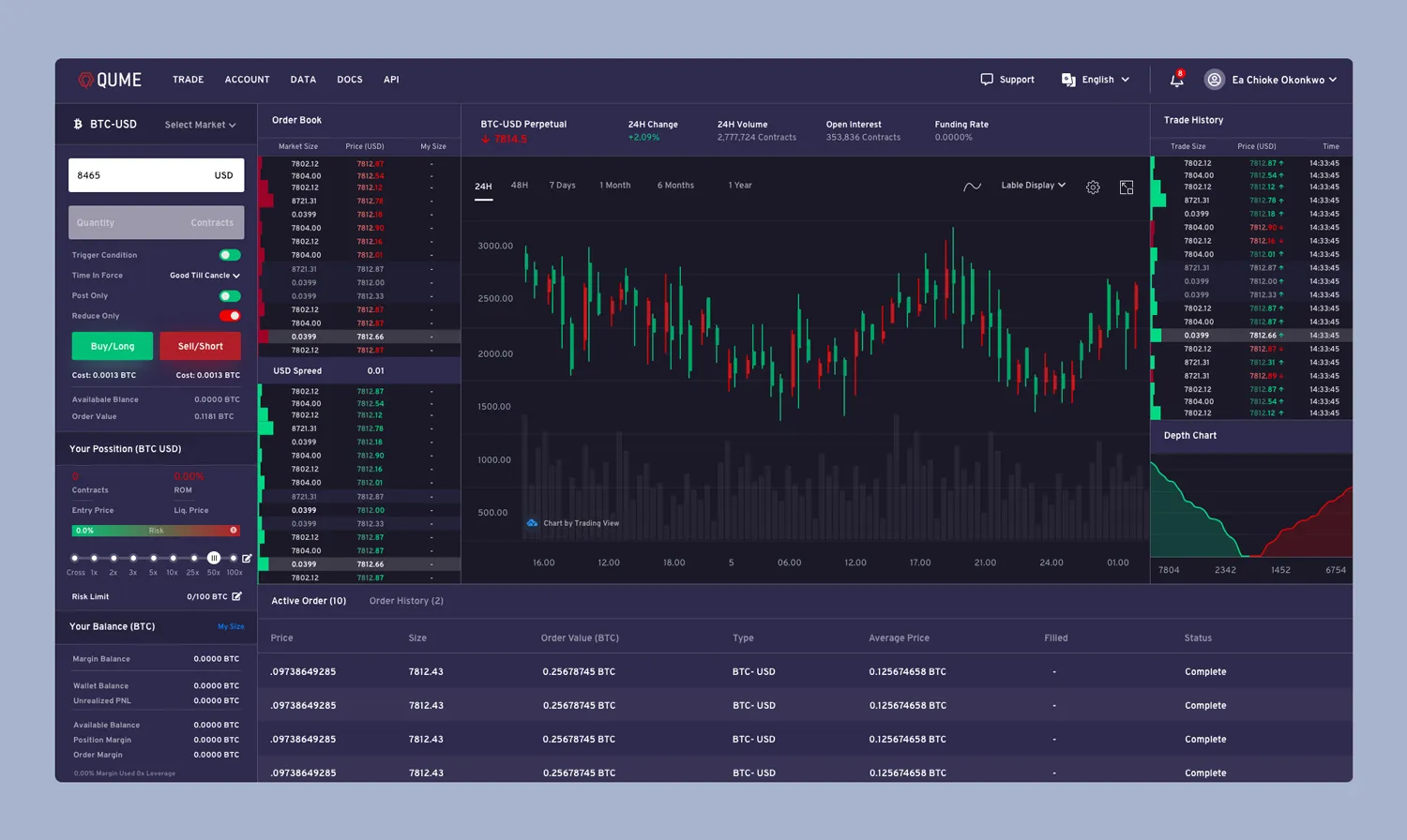
Task: Open the English language dropdown
Action: point(1106,80)
